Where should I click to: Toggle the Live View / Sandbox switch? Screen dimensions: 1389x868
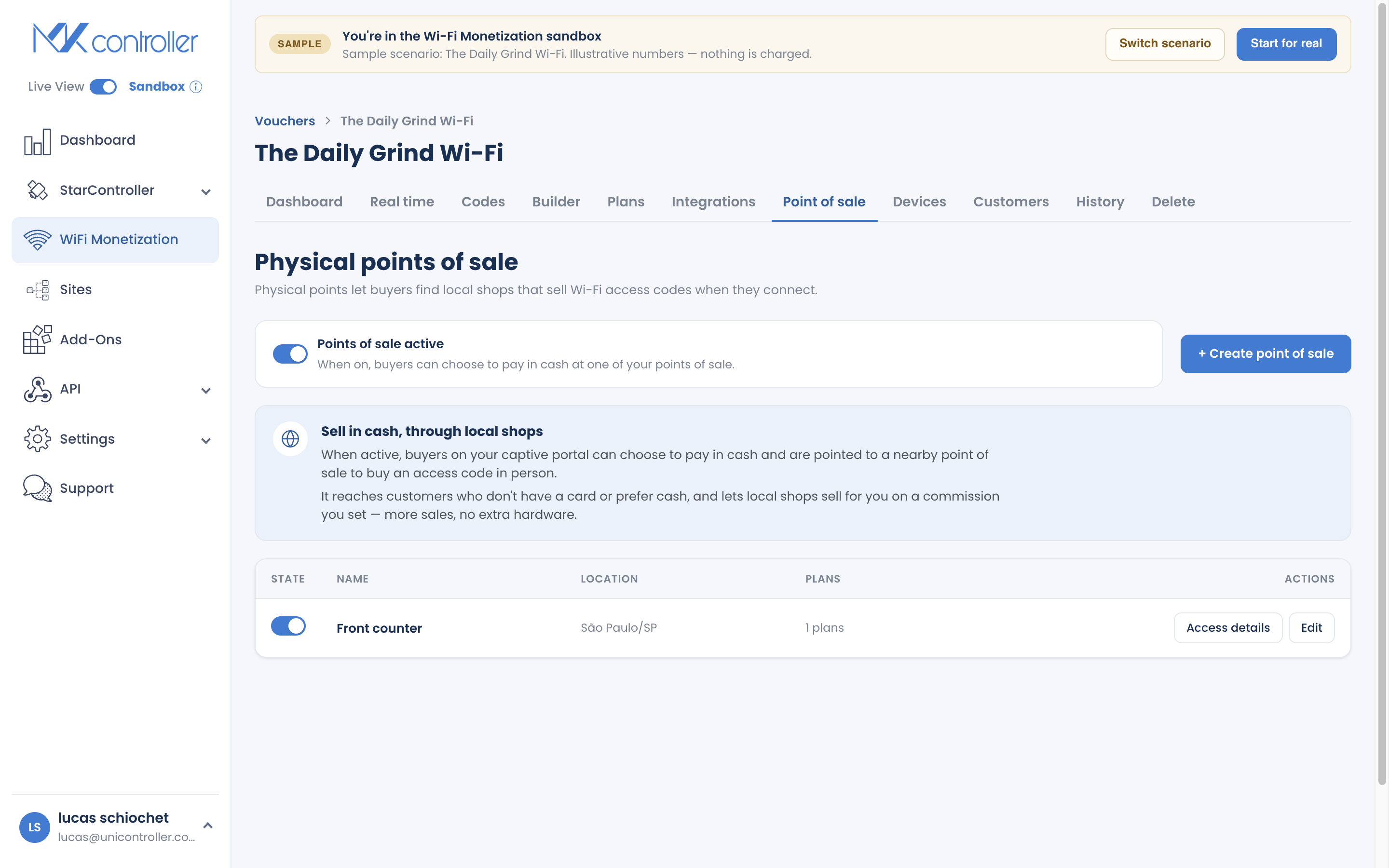click(103, 87)
